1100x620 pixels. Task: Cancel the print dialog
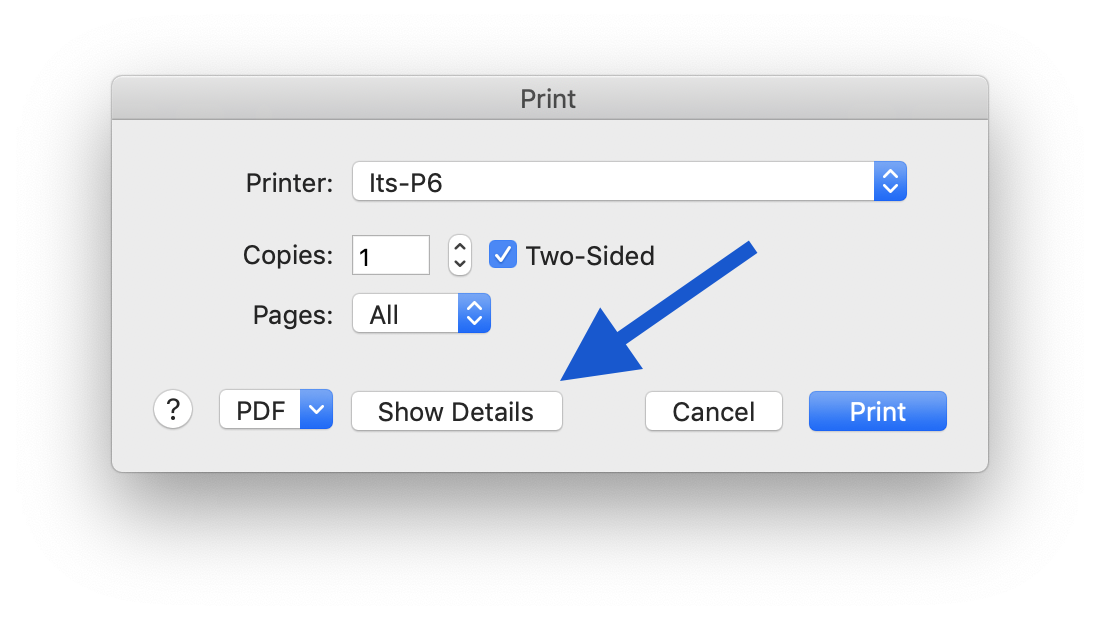(x=713, y=411)
